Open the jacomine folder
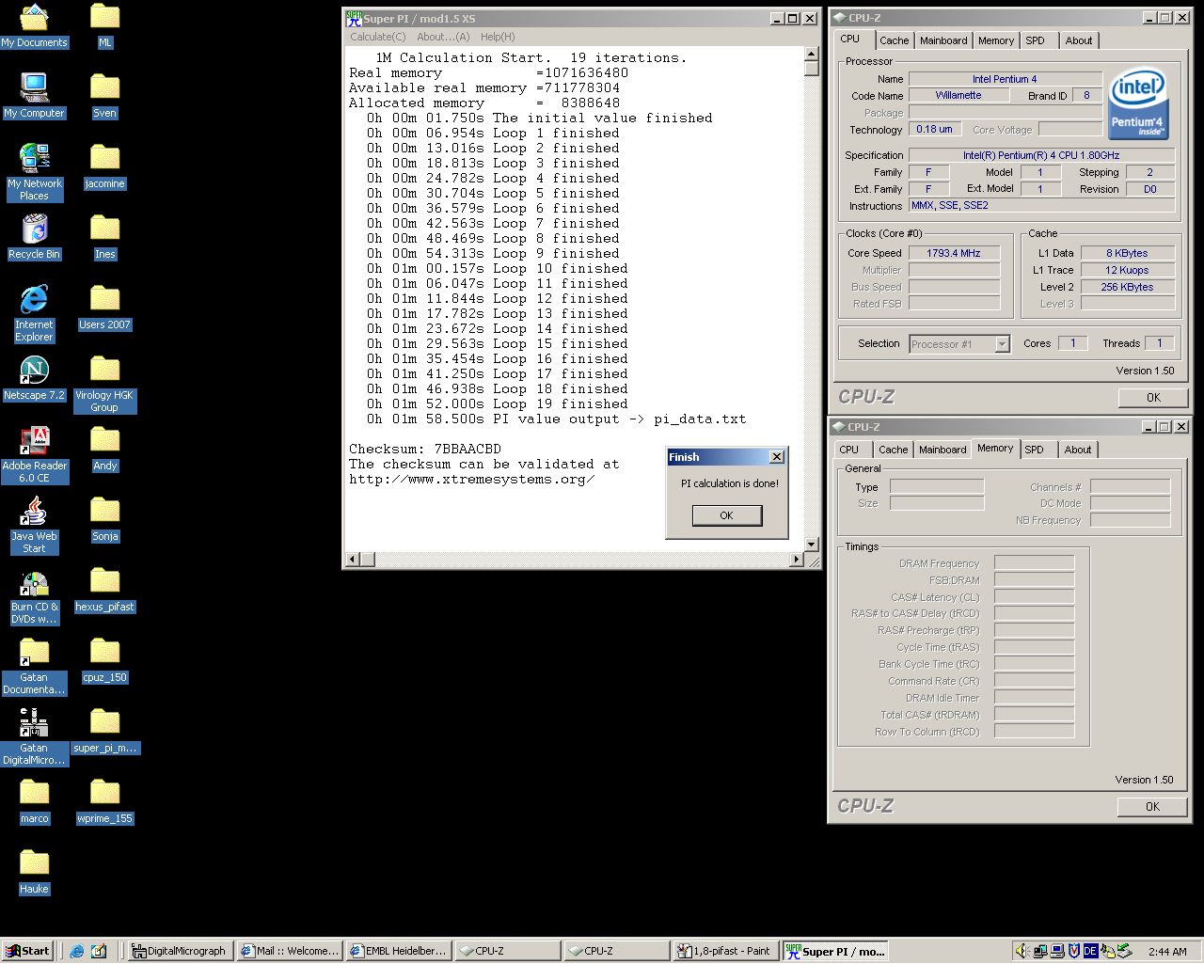 [x=104, y=166]
